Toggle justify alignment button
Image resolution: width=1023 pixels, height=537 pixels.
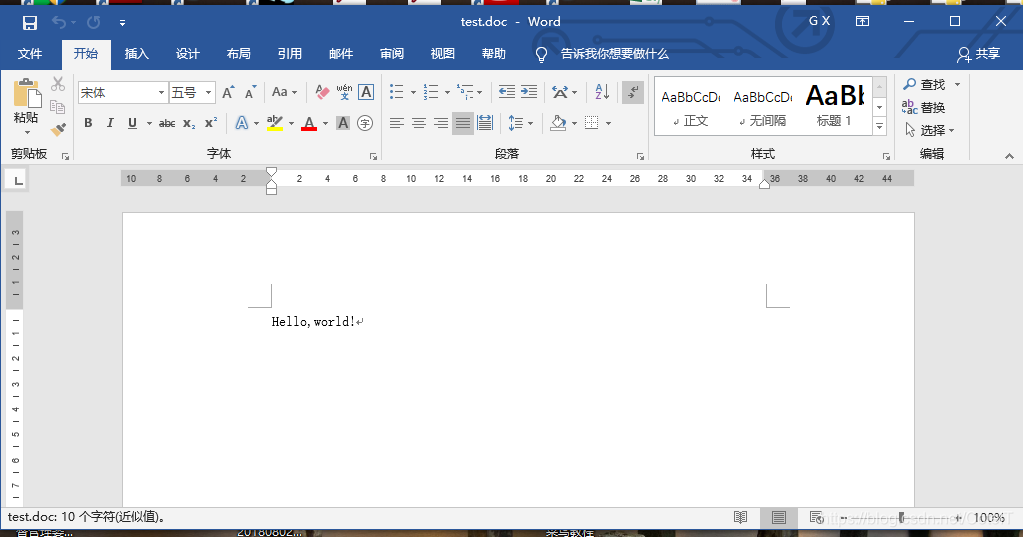pyautogui.click(x=463, y=123)
